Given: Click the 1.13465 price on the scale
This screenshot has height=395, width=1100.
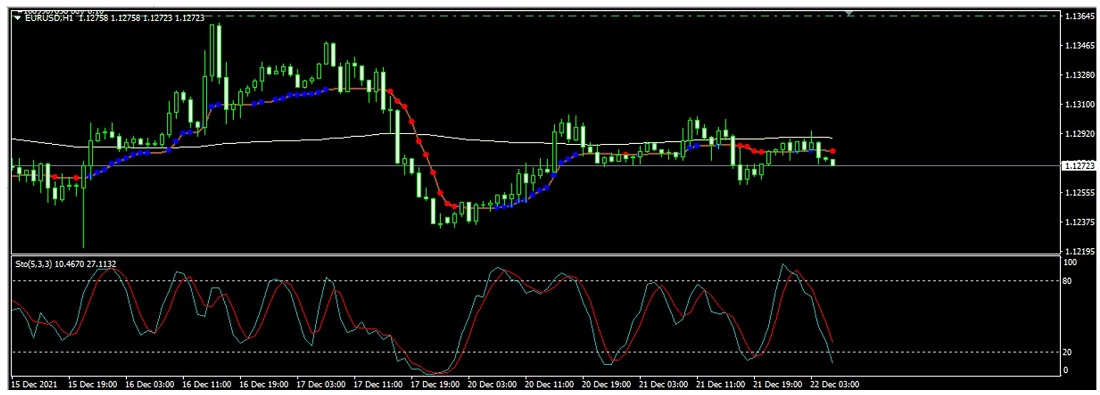Looking at the screenshot, I should coord(1080,45).
